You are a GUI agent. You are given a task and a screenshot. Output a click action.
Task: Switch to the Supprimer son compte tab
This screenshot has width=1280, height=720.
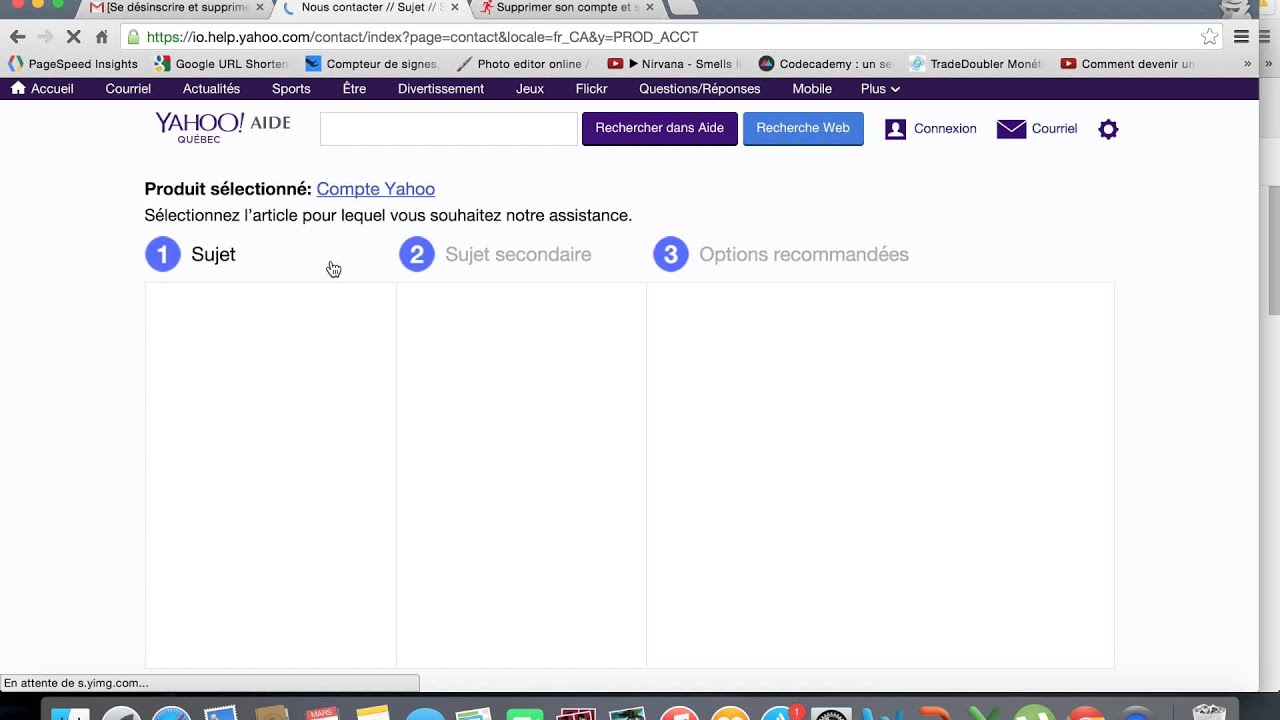pos(565,8)
